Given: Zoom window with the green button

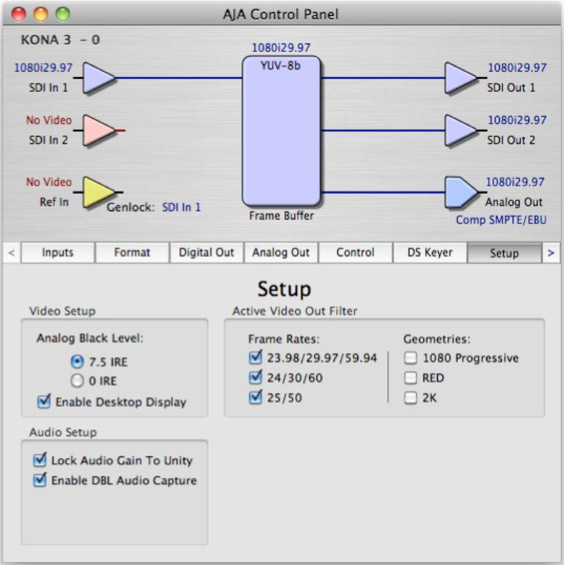Looking at the screenshot, I should pos(63,14).
